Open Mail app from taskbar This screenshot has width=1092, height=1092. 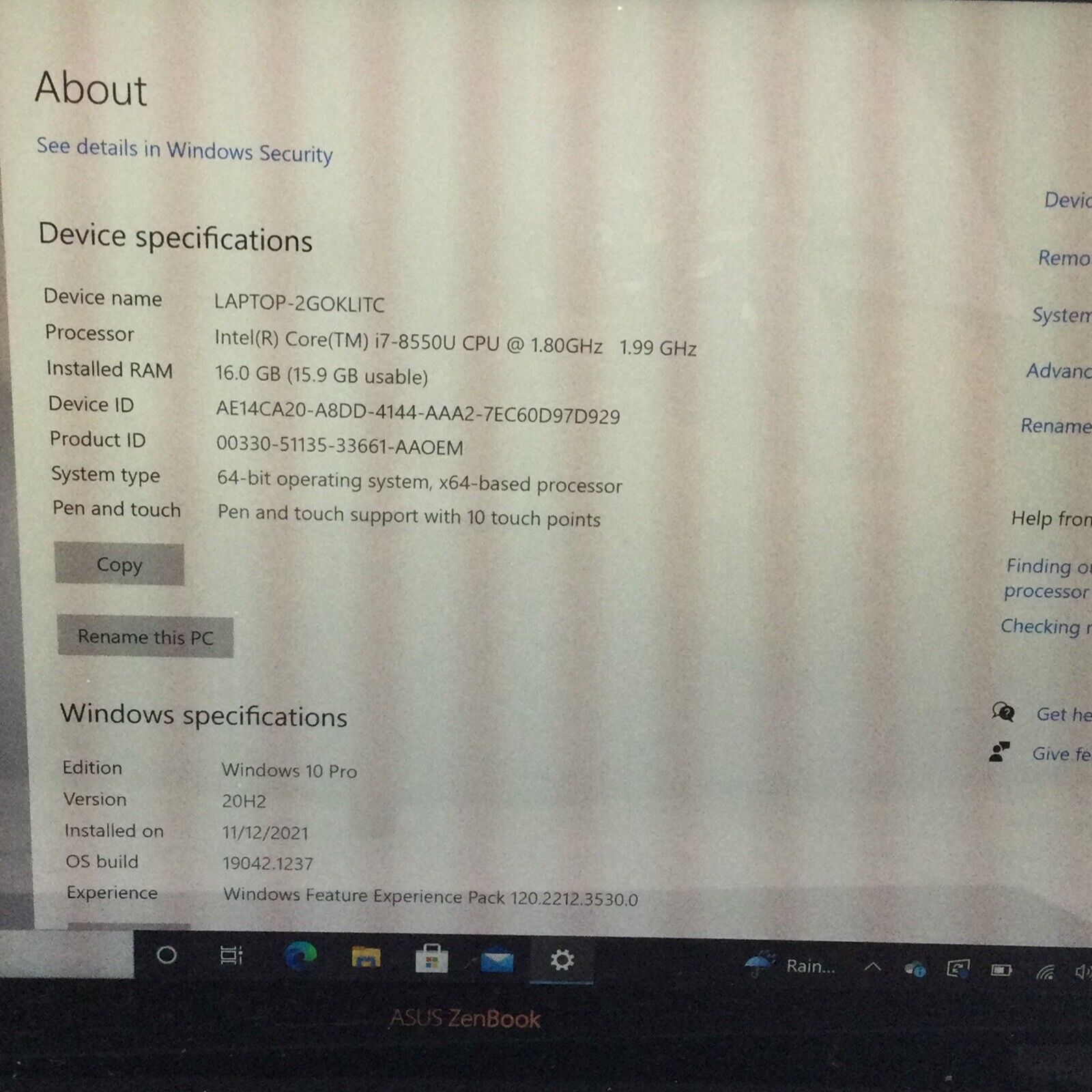(497, 961)
